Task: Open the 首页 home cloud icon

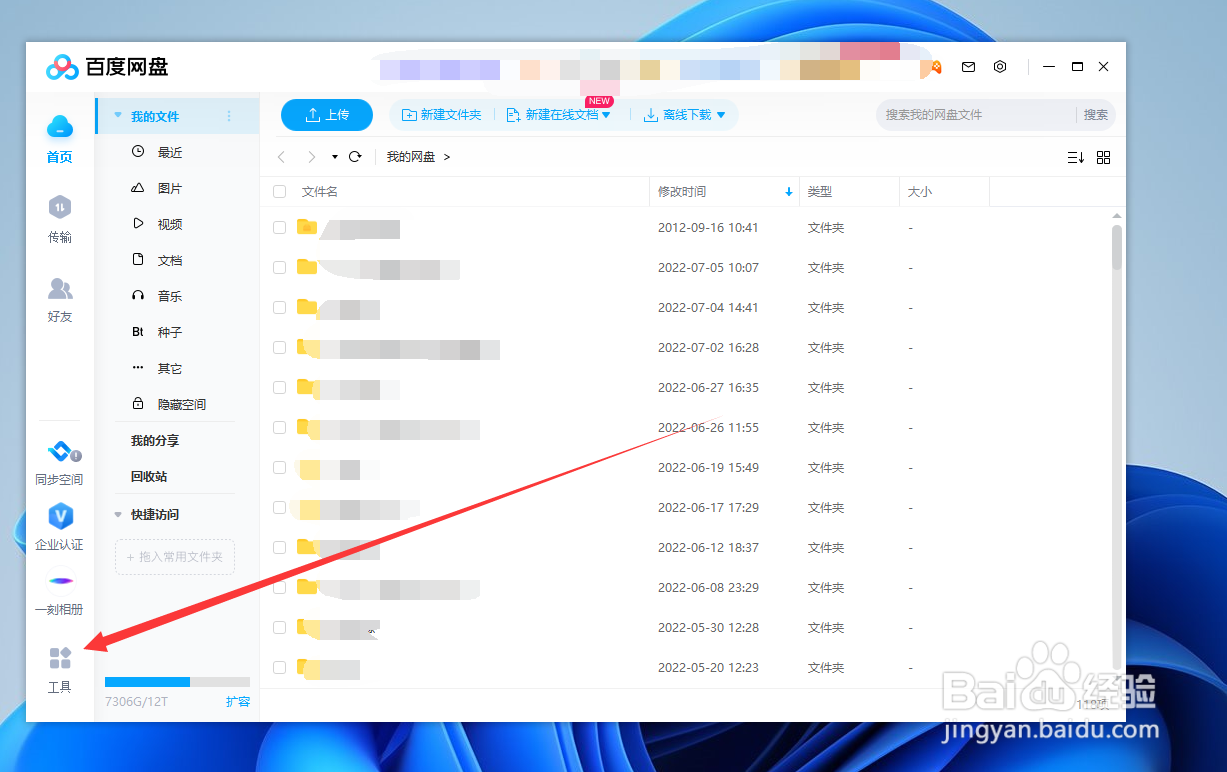Action: pyautogui.click(x=60, y=127)
